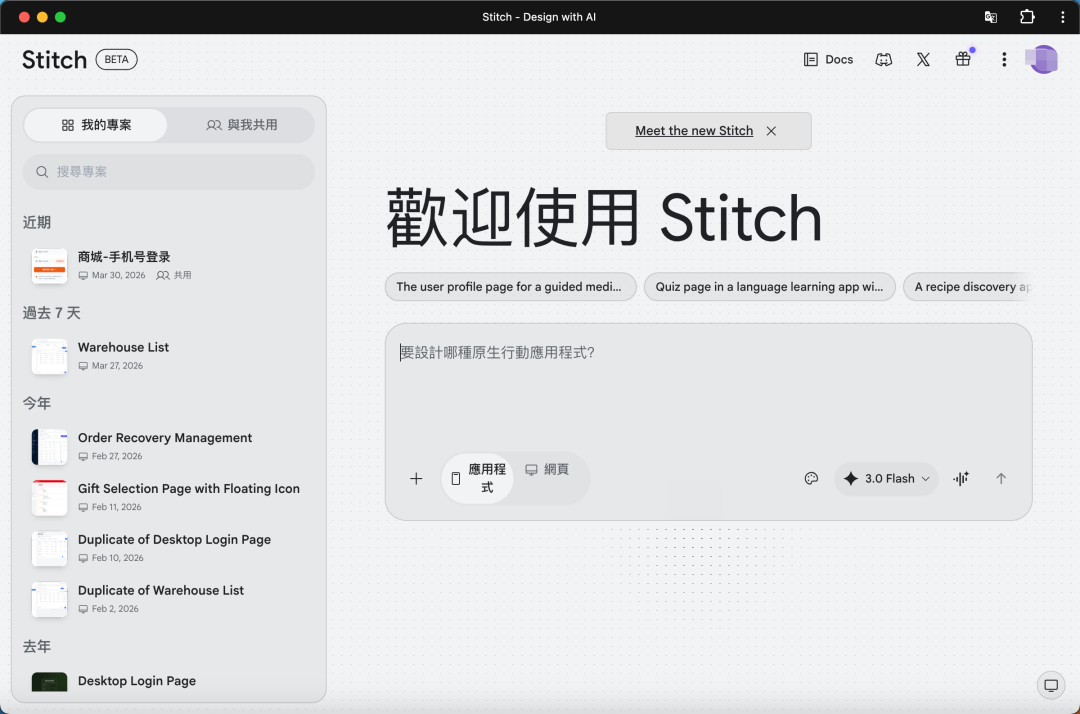Switch to 與我共用 tab
The image size is (1080, 714).
(242, 125)
